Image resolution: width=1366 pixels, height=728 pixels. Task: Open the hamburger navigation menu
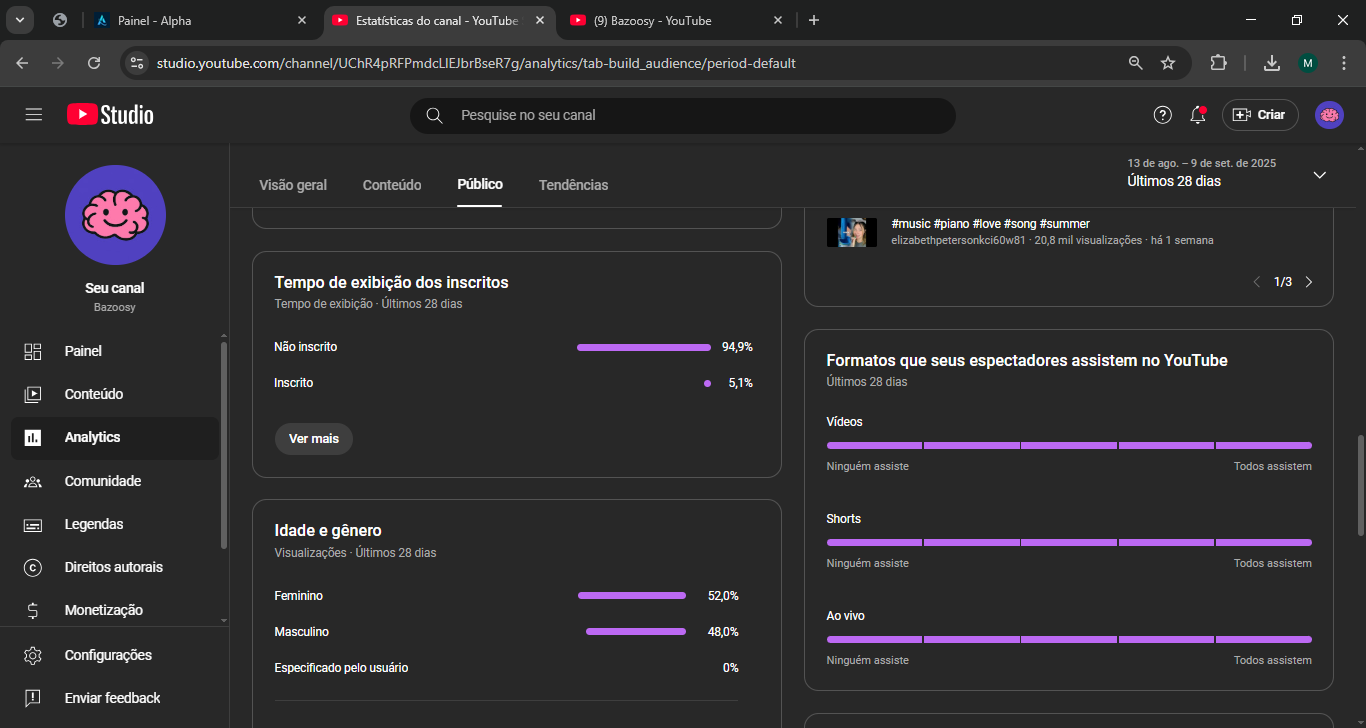[x=34, y=115]
